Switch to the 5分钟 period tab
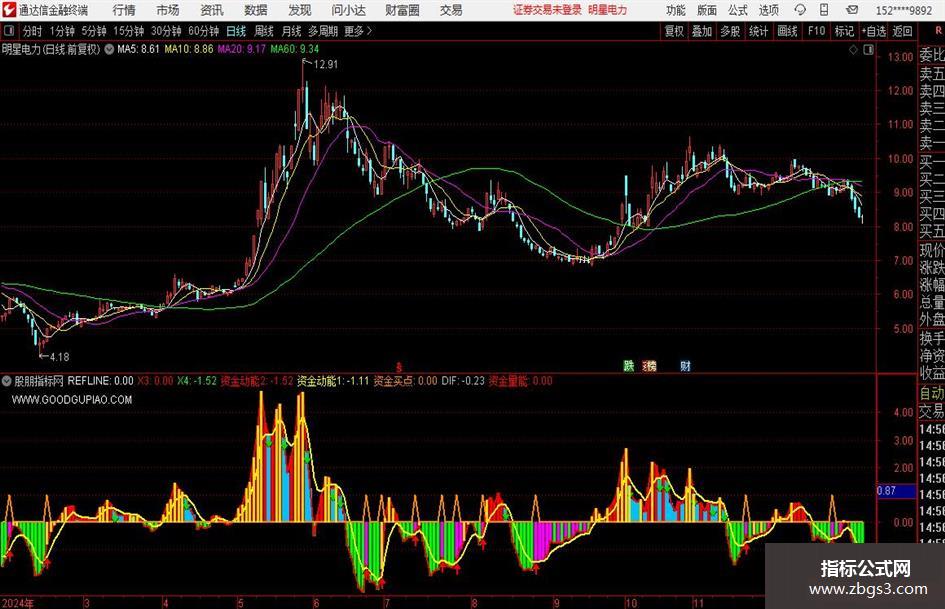Screen dimensions: 945x609 (x=94, y=31)
